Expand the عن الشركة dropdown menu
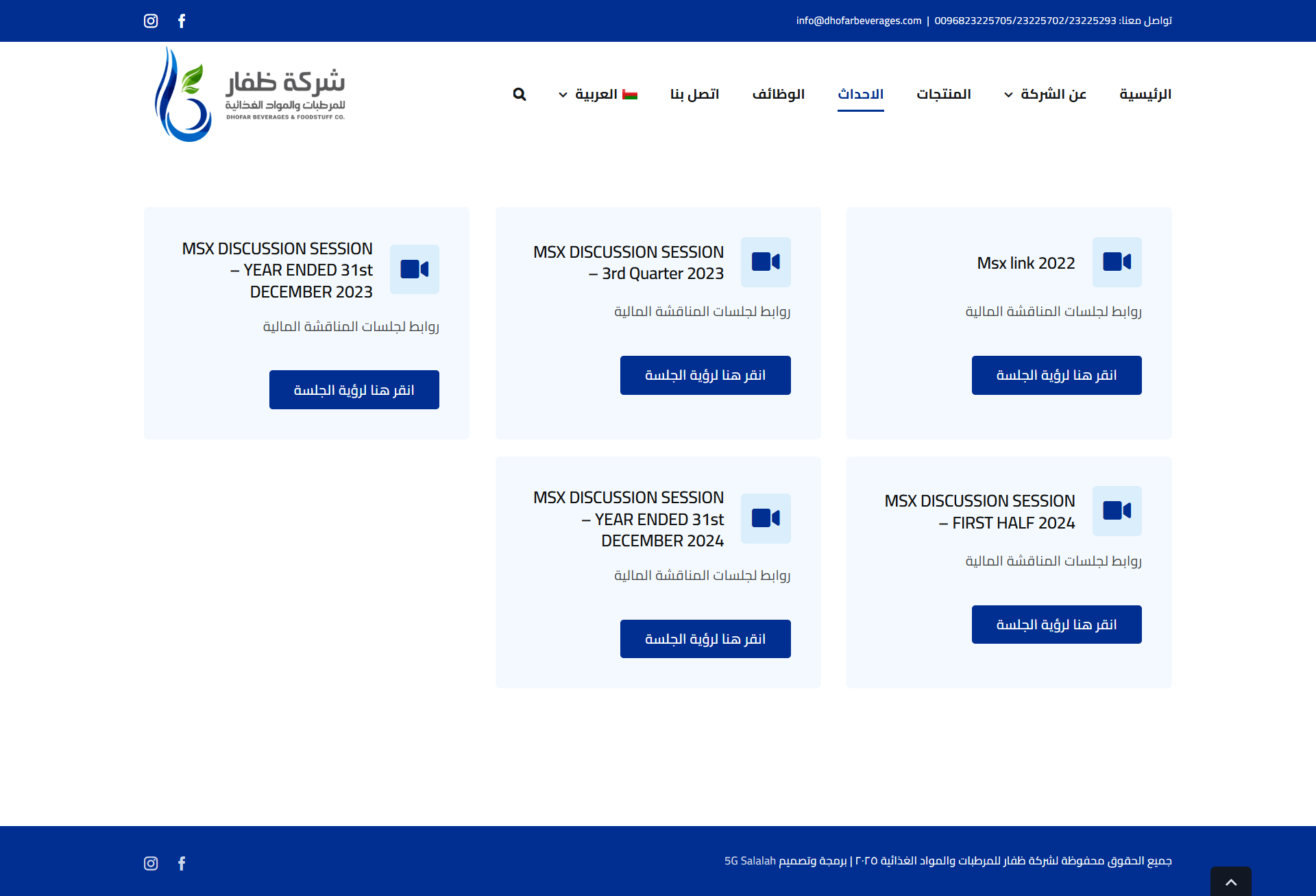The width and height of the screenshot is (1316, 896). pyautogui.click(x=1045, y=95)
